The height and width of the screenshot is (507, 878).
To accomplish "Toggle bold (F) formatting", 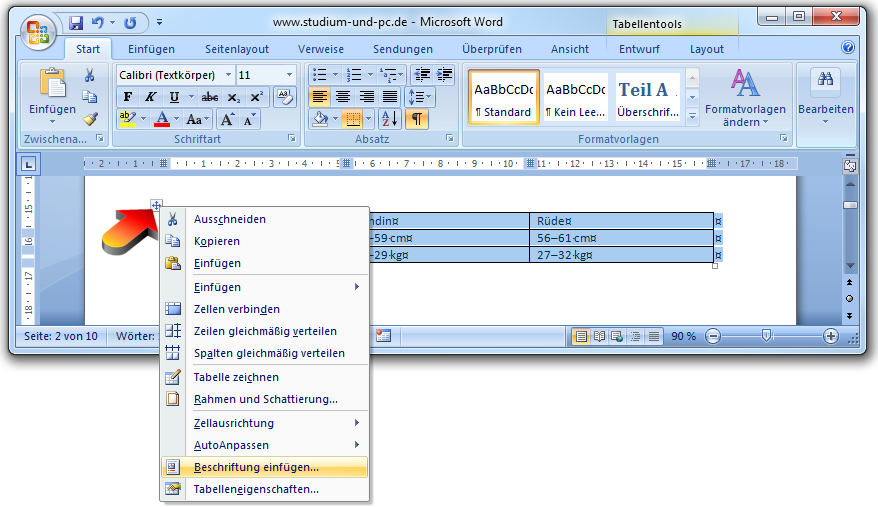I will tap(128, 97).
